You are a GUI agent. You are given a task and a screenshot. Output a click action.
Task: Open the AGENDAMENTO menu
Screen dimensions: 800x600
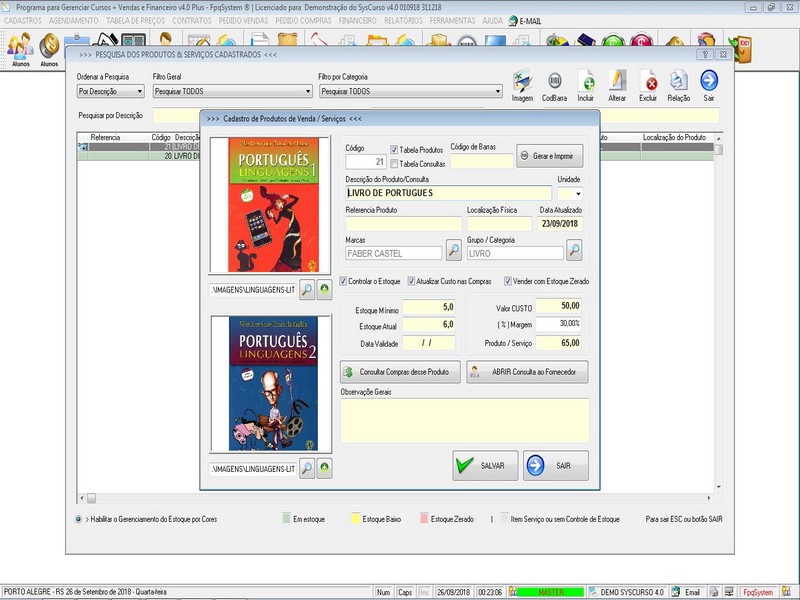(73, 21)
